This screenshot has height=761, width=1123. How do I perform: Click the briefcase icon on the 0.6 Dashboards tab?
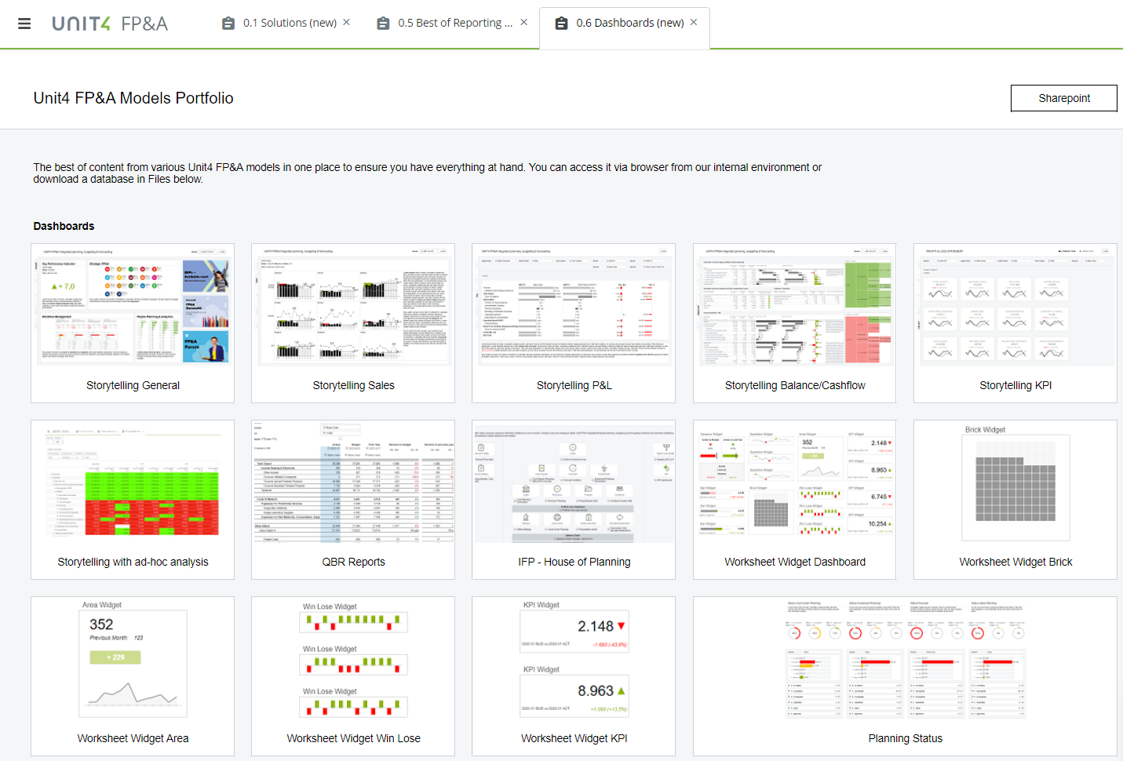point(561,22)
